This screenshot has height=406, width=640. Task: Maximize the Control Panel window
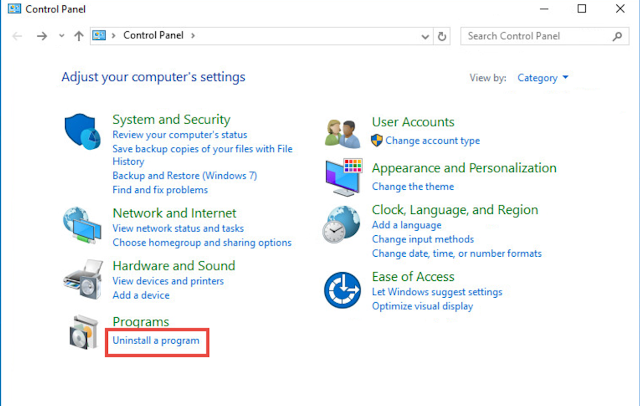pos(582,9)
